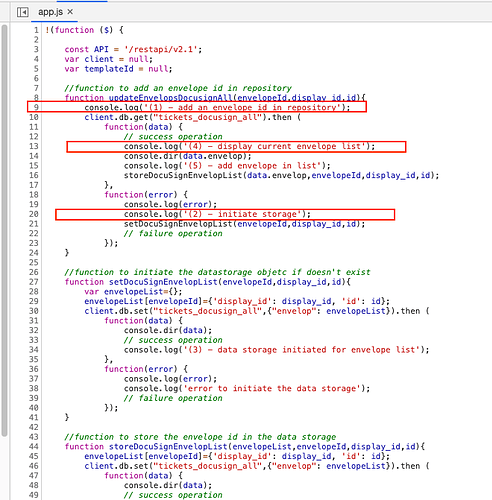
Task: Place cursor on 'const API' declaration line
Action: click(x=133, y=49)
